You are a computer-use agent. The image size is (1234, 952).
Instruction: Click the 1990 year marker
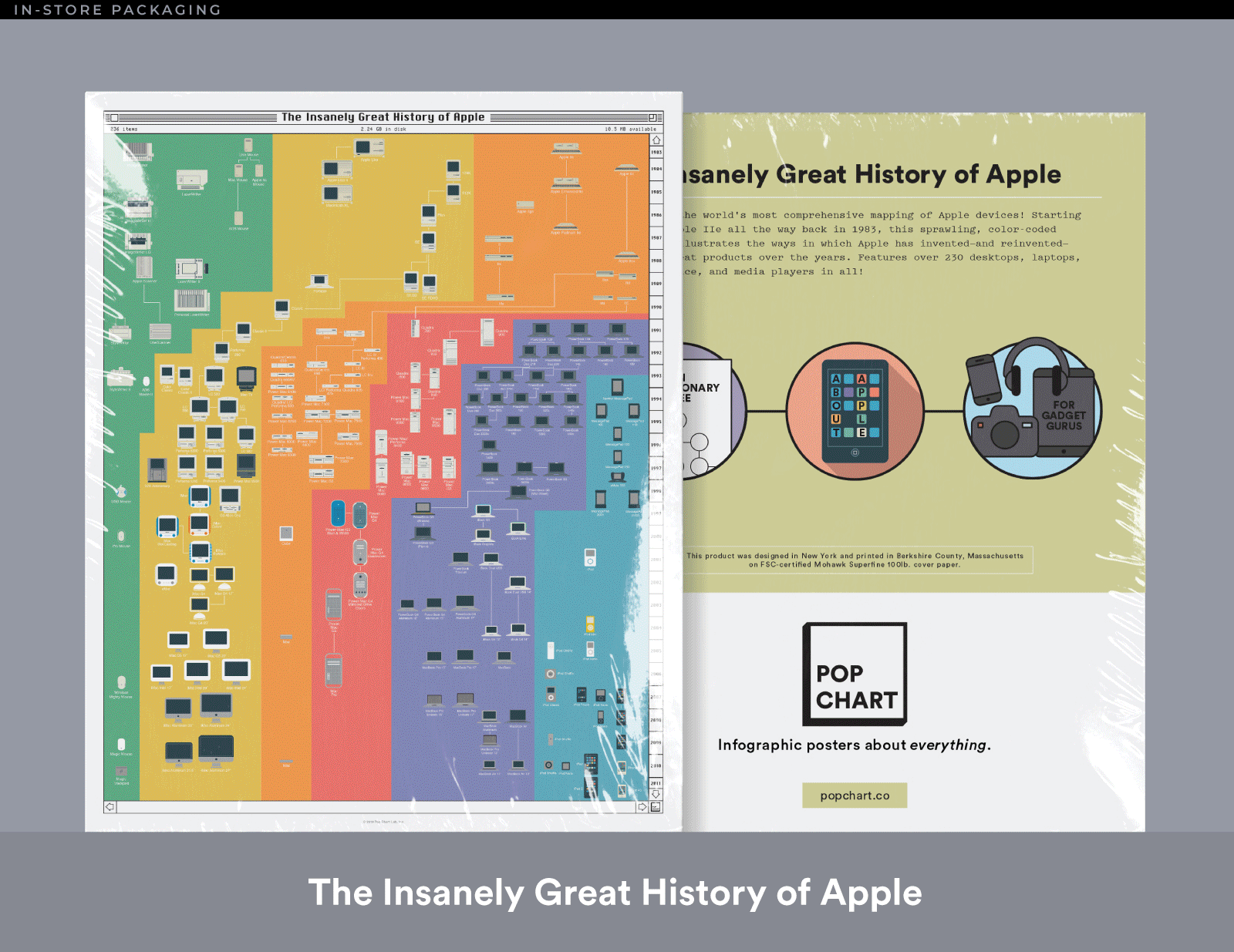[x=656, y=307]
